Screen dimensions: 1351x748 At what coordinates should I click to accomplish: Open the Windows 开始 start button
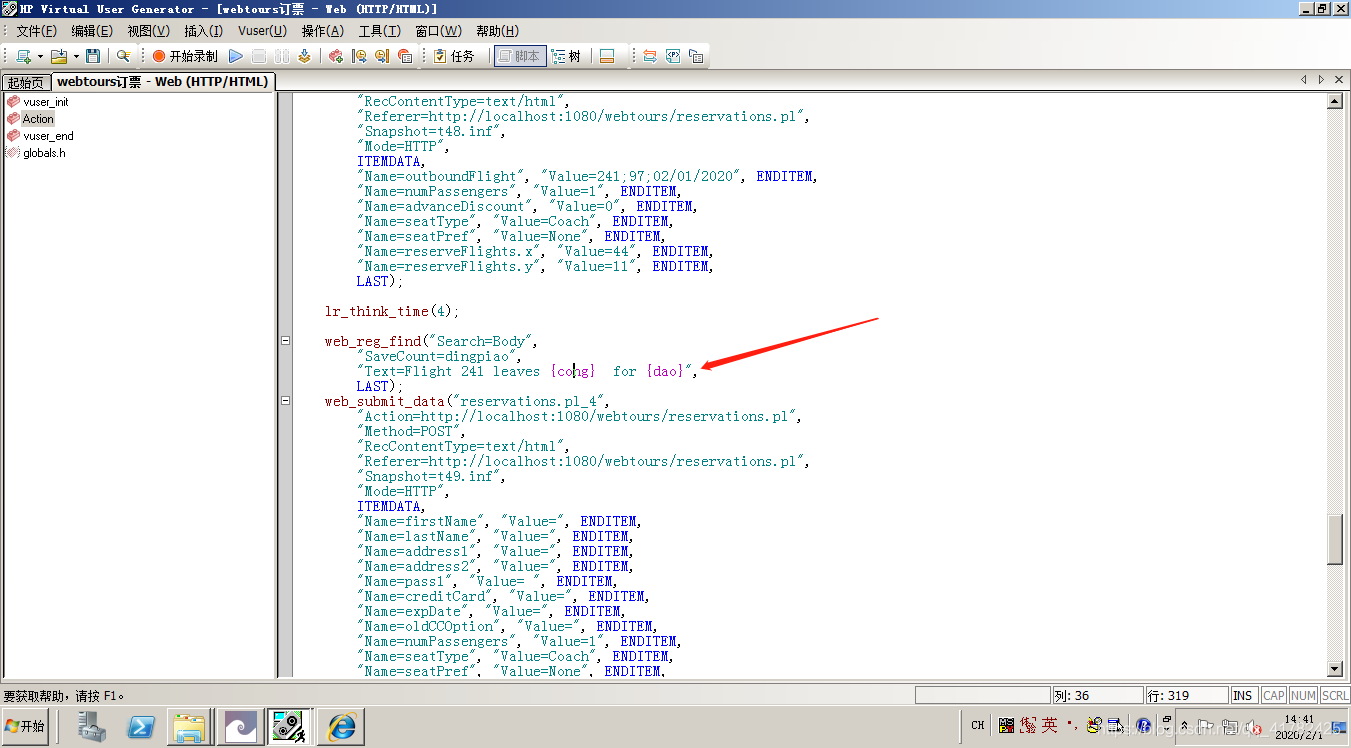point(26,726)
